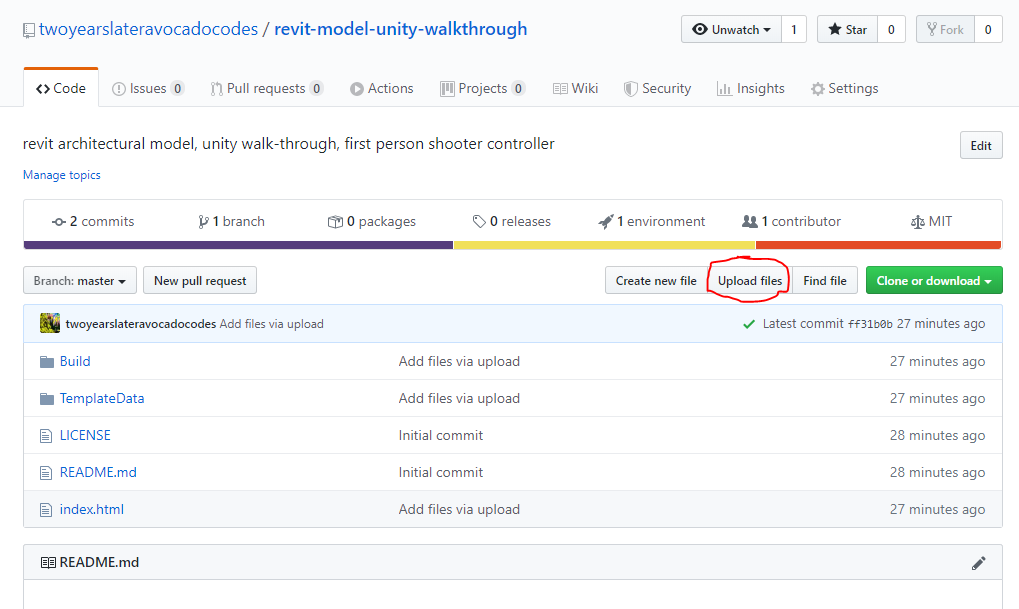Click the rocket icon next to environment
The height and width of the screenshot is (609, 1019).
coord(606,222)
